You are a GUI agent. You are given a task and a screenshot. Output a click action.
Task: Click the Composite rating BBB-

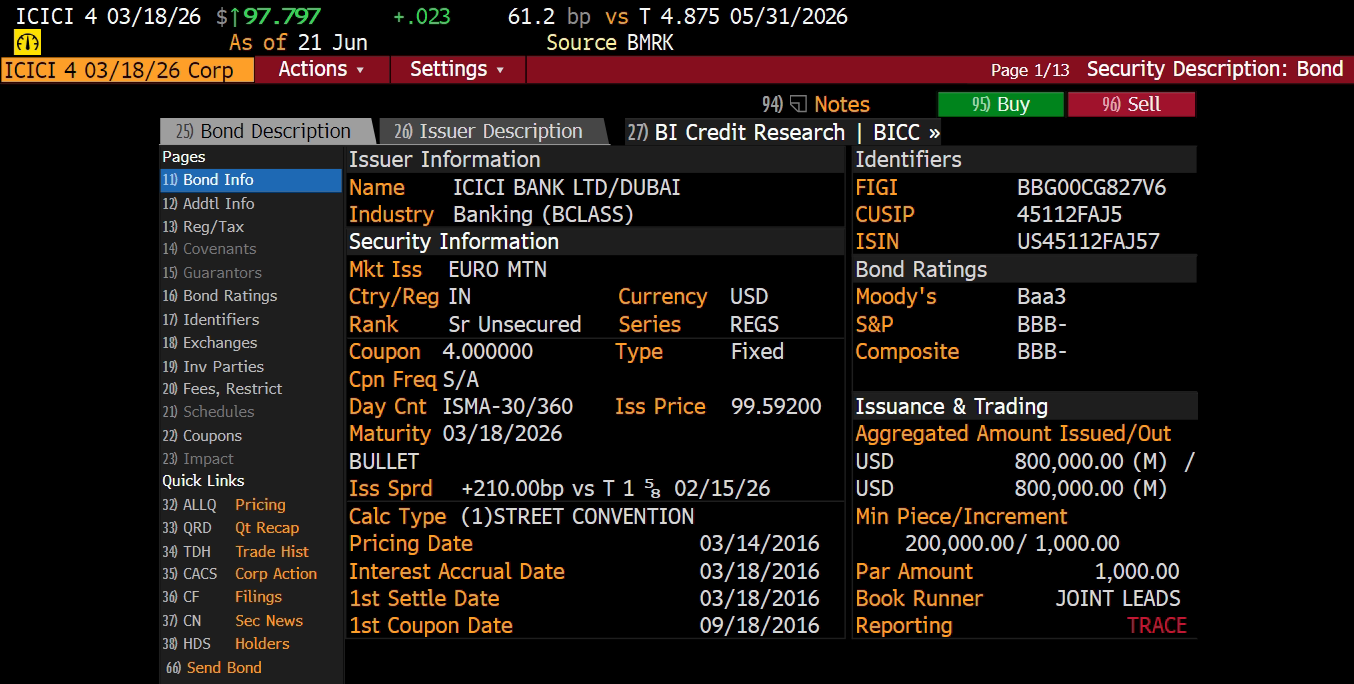tap(1042, 352)
